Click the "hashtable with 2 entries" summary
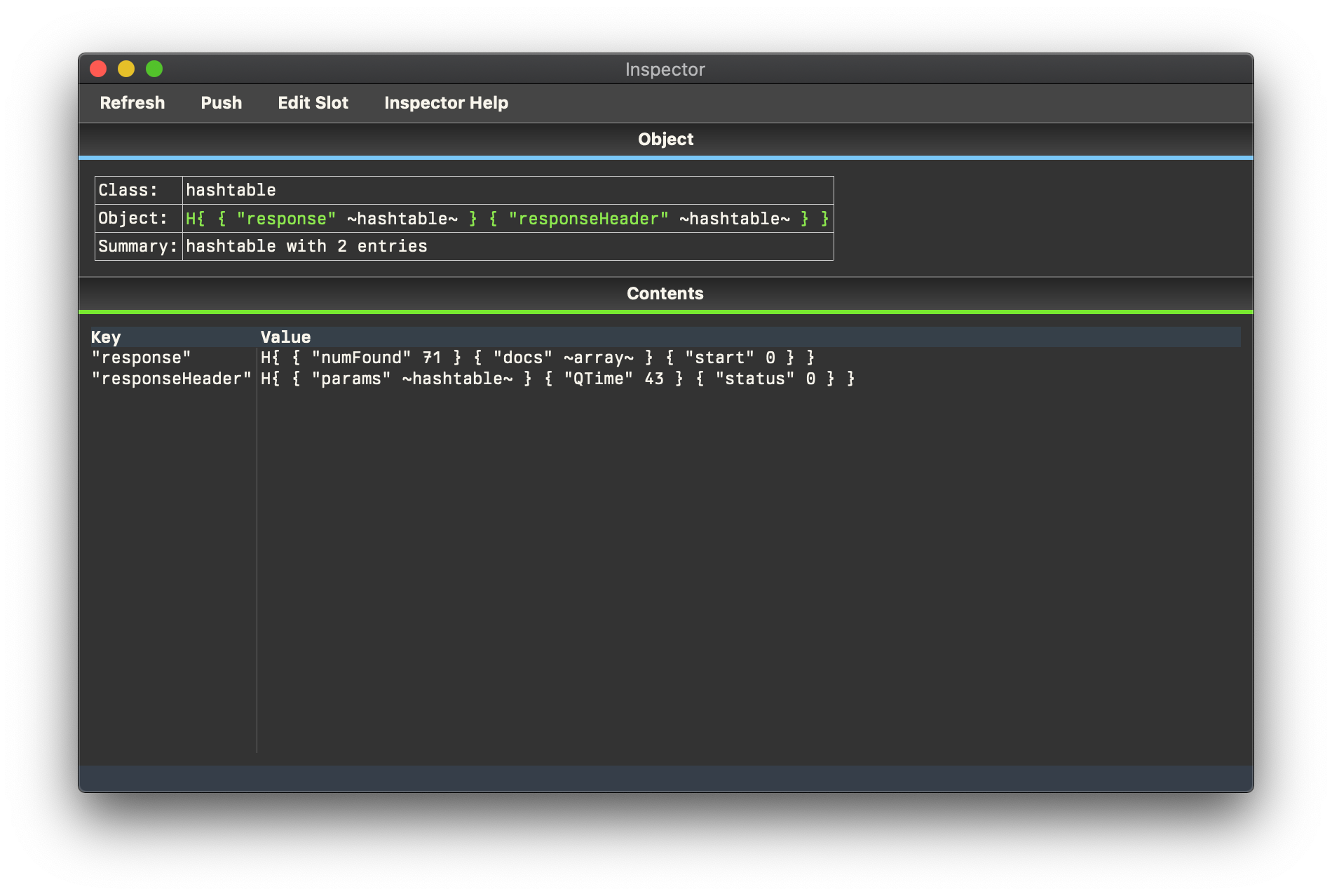This screenshot has width=1332, height=896. coord(306,247)
